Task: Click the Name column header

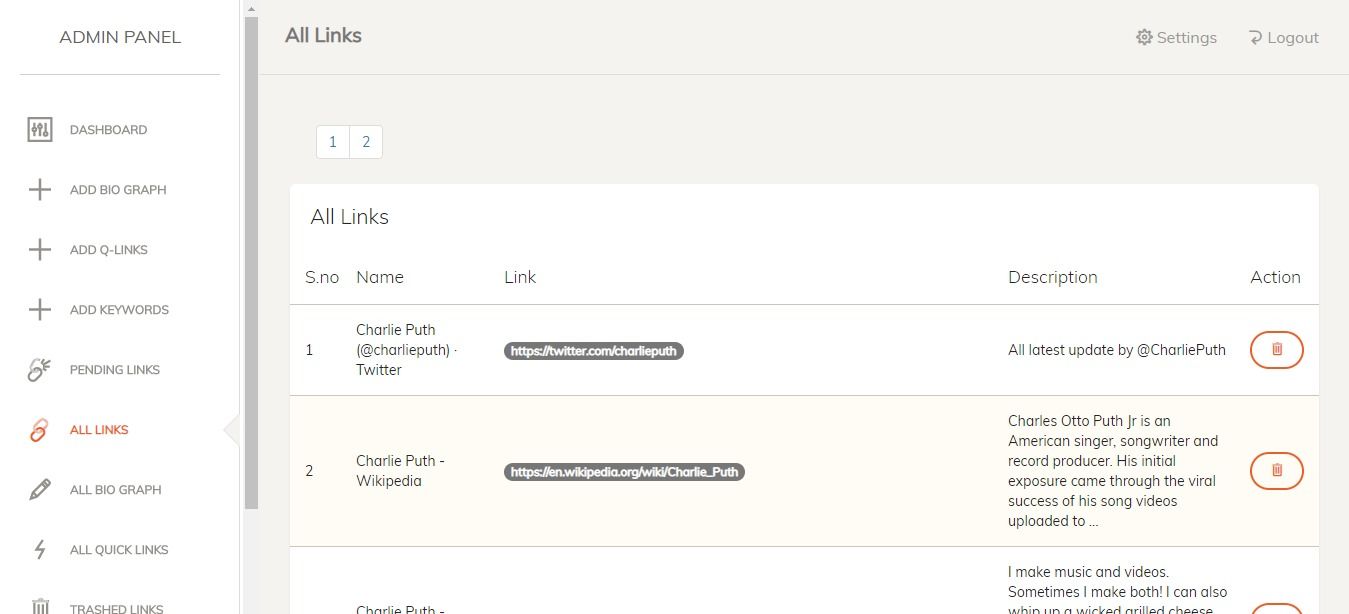Action: (380, 277)
